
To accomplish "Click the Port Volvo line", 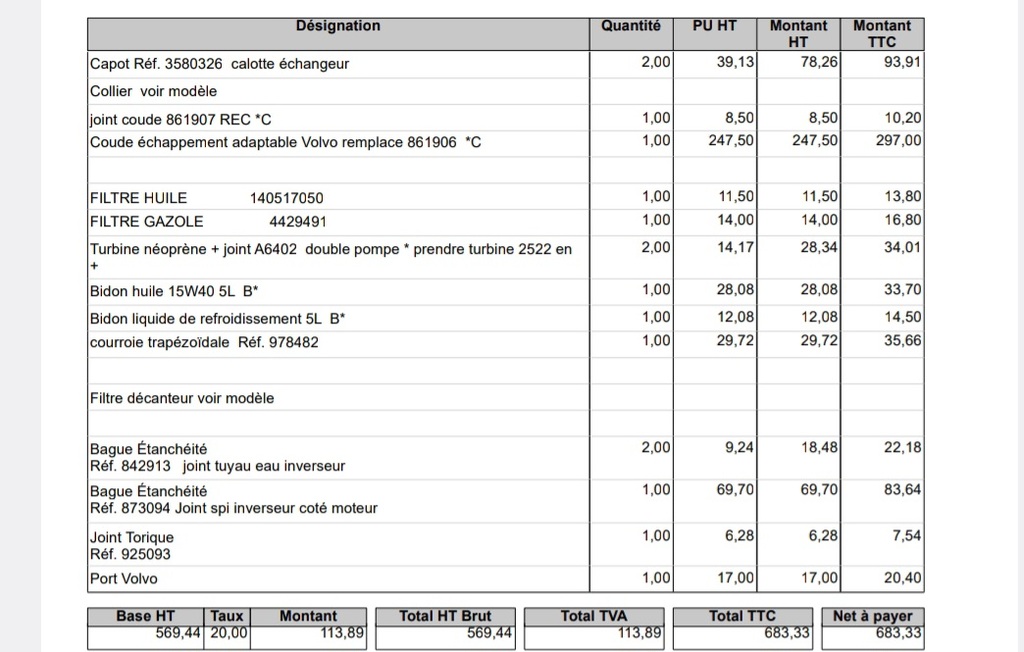I will pos(123,579).
